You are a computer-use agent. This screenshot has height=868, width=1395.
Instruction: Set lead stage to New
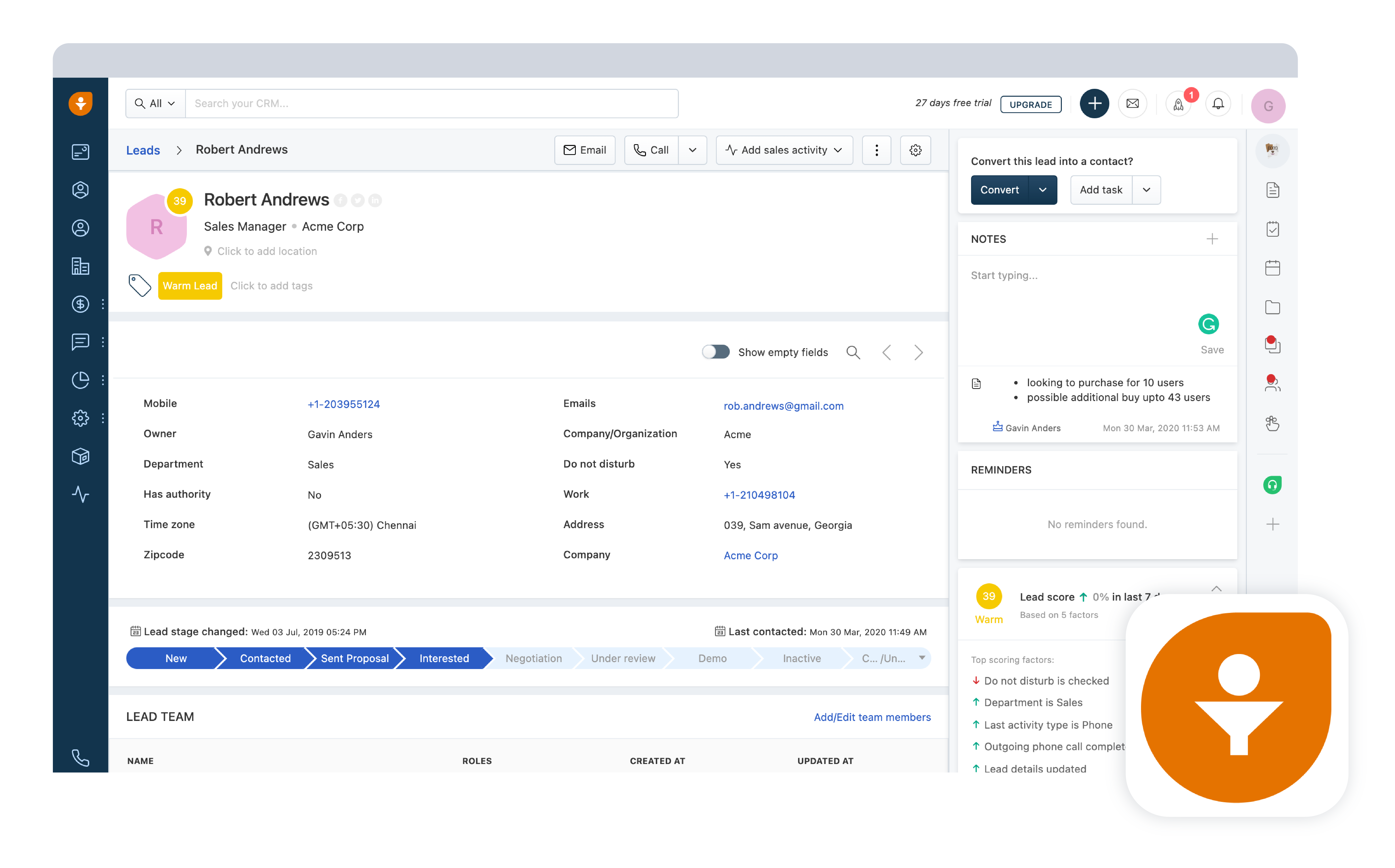[176, 658]
